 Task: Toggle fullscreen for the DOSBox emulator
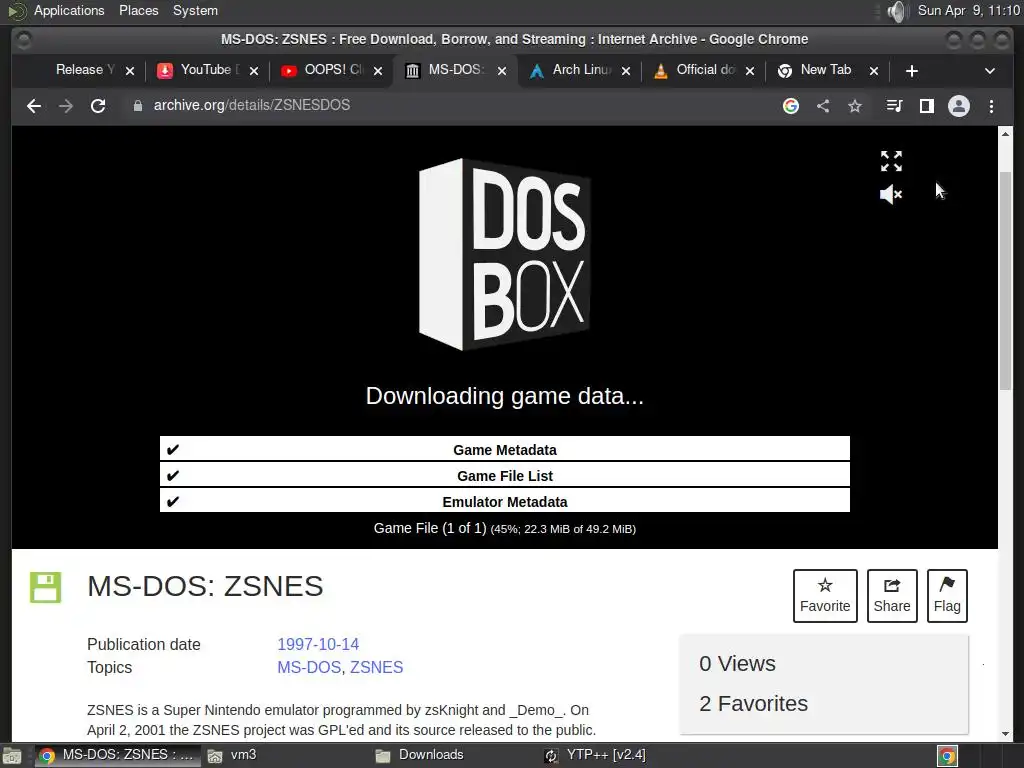click(891, 161)
